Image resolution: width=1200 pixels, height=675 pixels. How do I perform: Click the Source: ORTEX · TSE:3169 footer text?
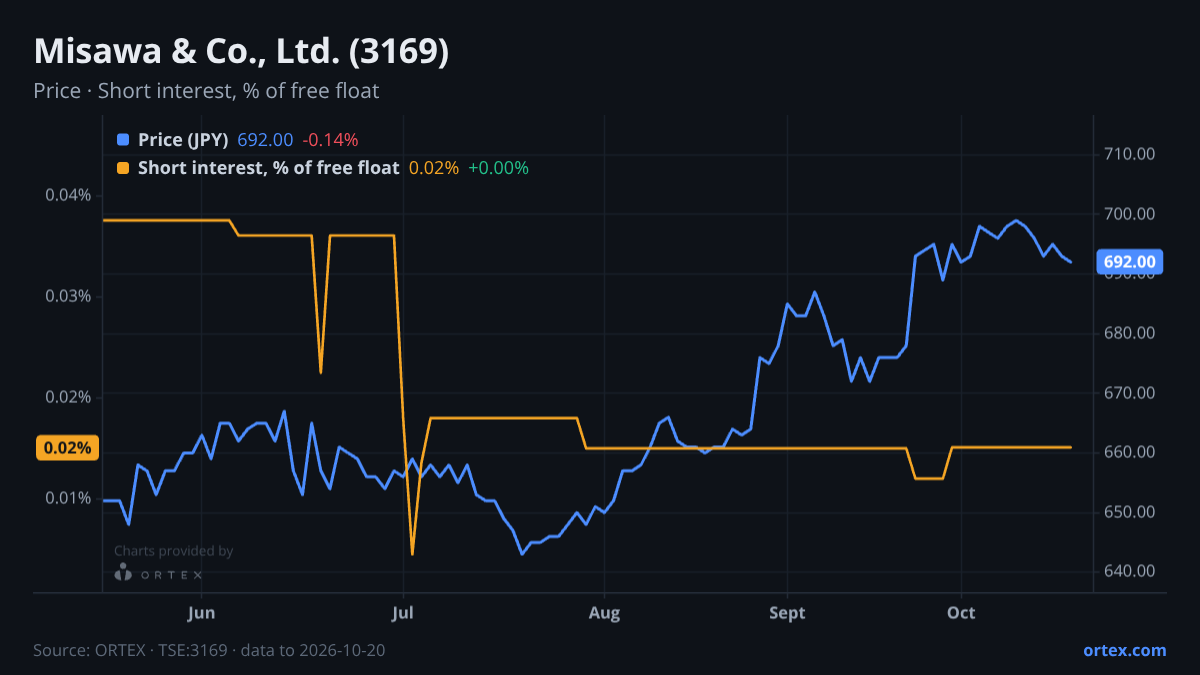(209, 650)
